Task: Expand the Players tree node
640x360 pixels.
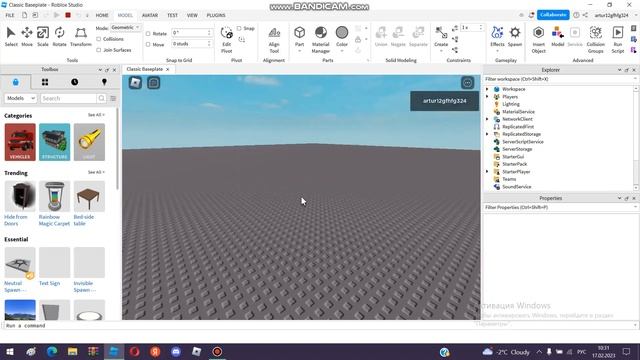Action: [487, 96]
